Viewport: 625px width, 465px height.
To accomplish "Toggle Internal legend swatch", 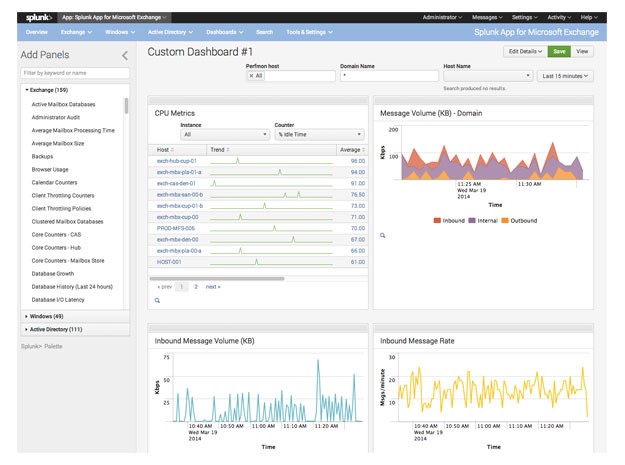I will tap(472, 220).
